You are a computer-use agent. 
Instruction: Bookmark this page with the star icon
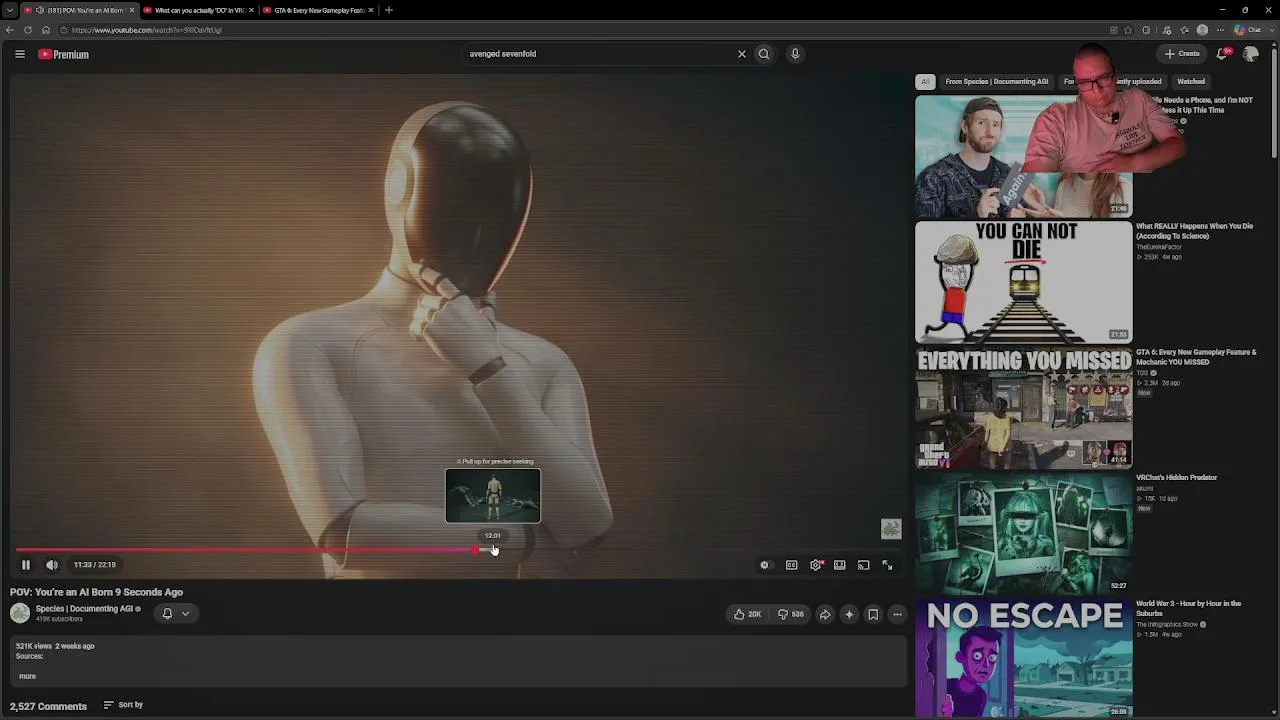(1129, 30)
